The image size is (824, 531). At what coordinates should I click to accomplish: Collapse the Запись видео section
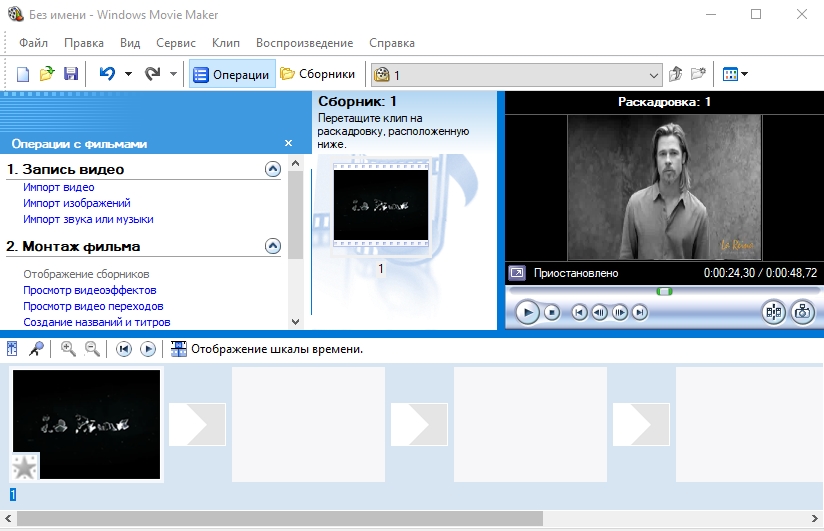coord(273,169)
